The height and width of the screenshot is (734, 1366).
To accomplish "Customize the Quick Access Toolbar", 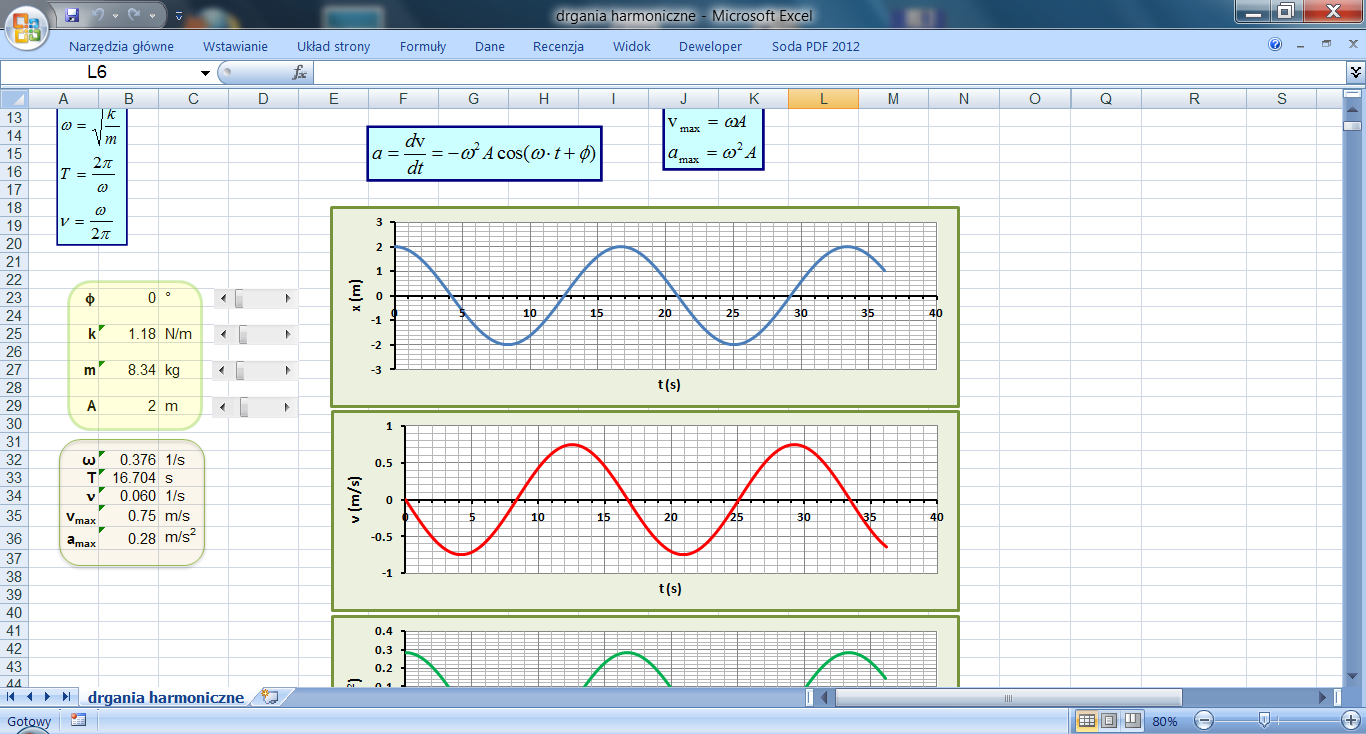I will click(178, 16).
